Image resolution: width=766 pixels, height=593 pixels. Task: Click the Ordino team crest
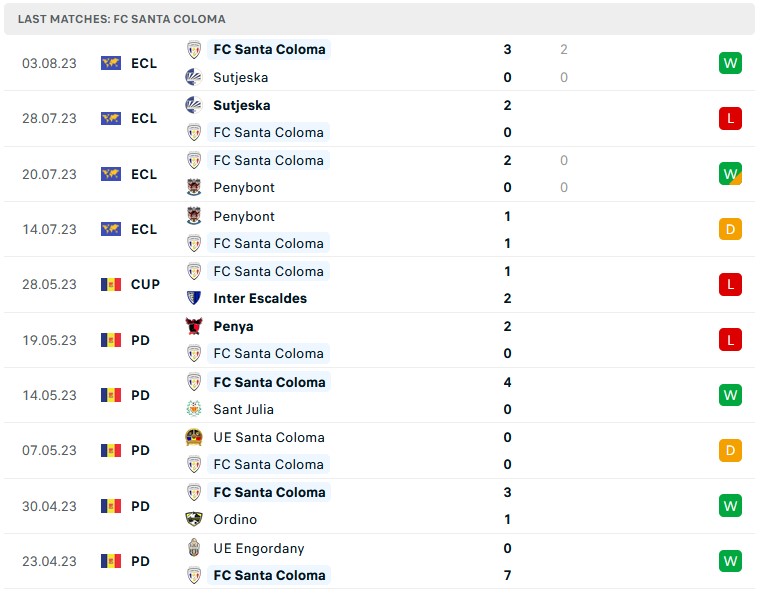(194, 519)
